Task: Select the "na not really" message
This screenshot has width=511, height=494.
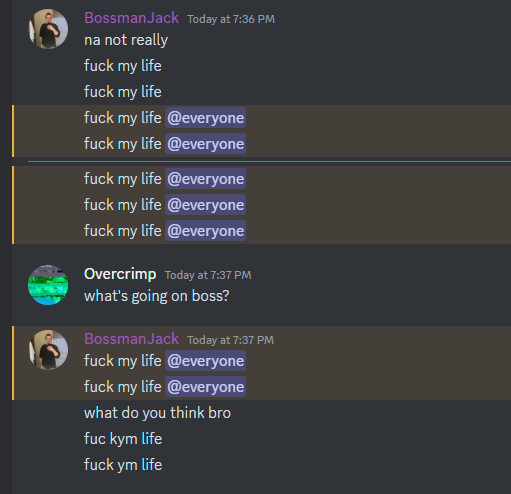Action: point(126,40)
